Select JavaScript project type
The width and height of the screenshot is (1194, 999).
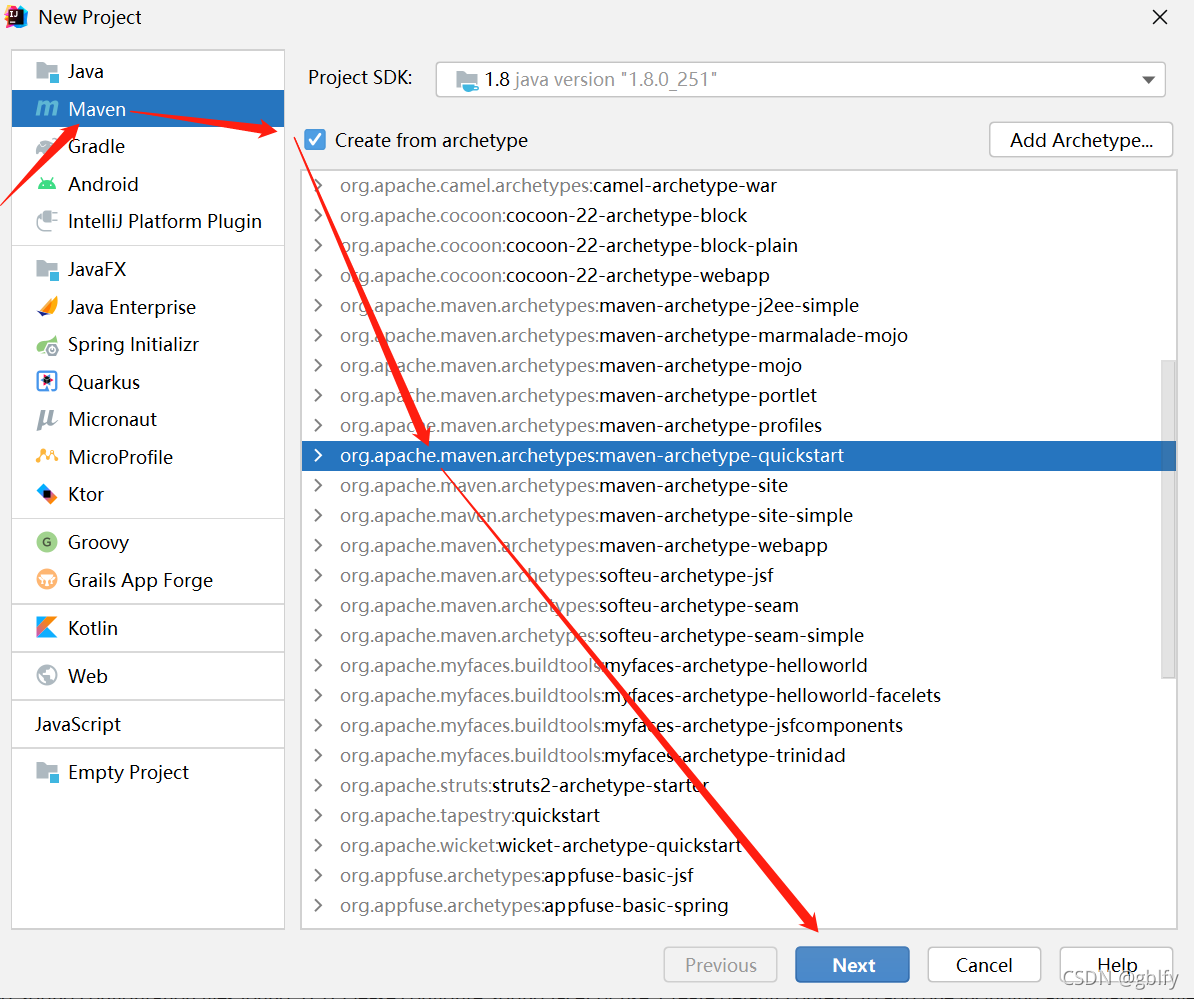(x=148, y=724)
